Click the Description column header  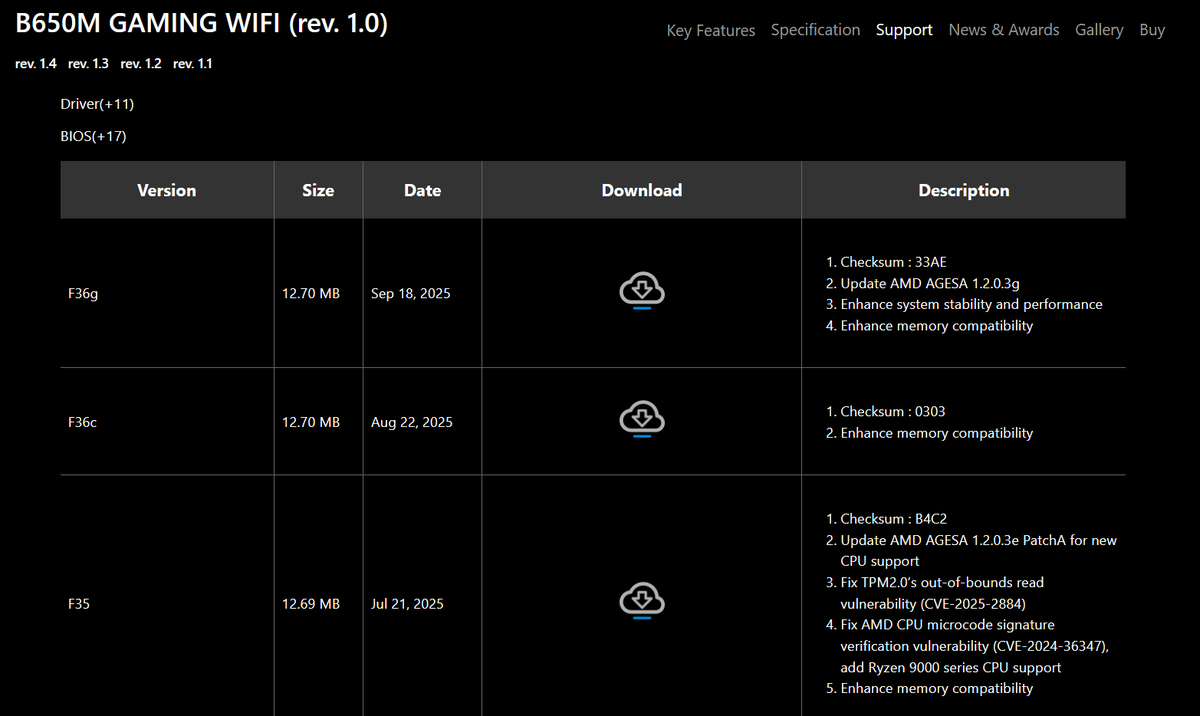pyautogui.click(x=964, y=190)
